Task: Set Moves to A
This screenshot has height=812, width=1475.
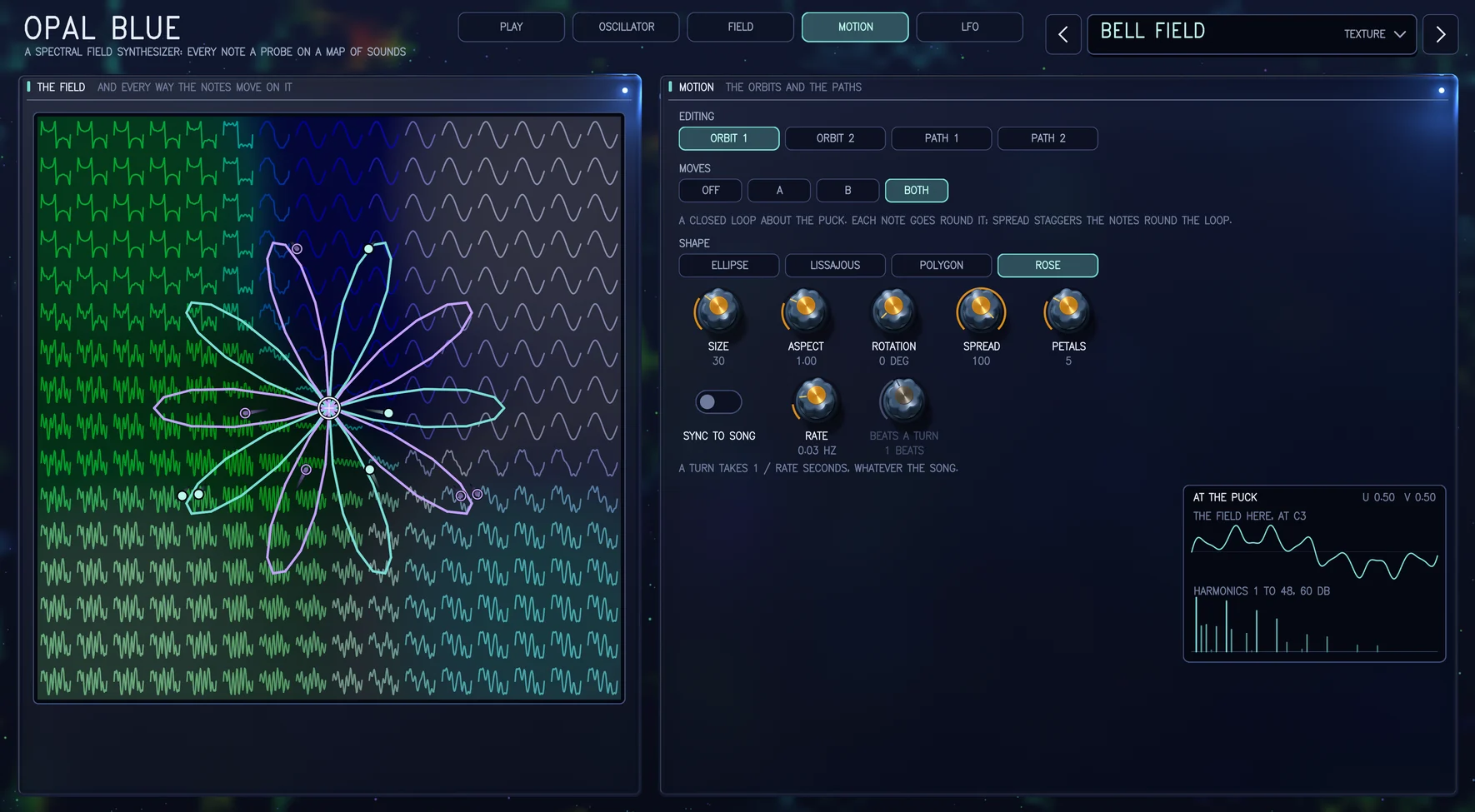Action: (x=779, y=191)
